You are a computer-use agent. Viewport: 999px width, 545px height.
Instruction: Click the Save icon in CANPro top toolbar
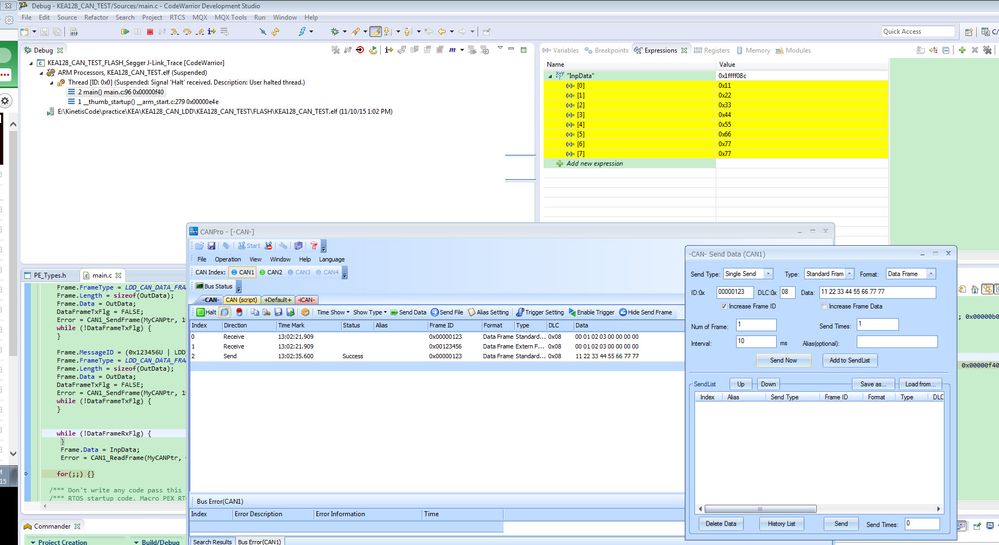coord(212,245)
